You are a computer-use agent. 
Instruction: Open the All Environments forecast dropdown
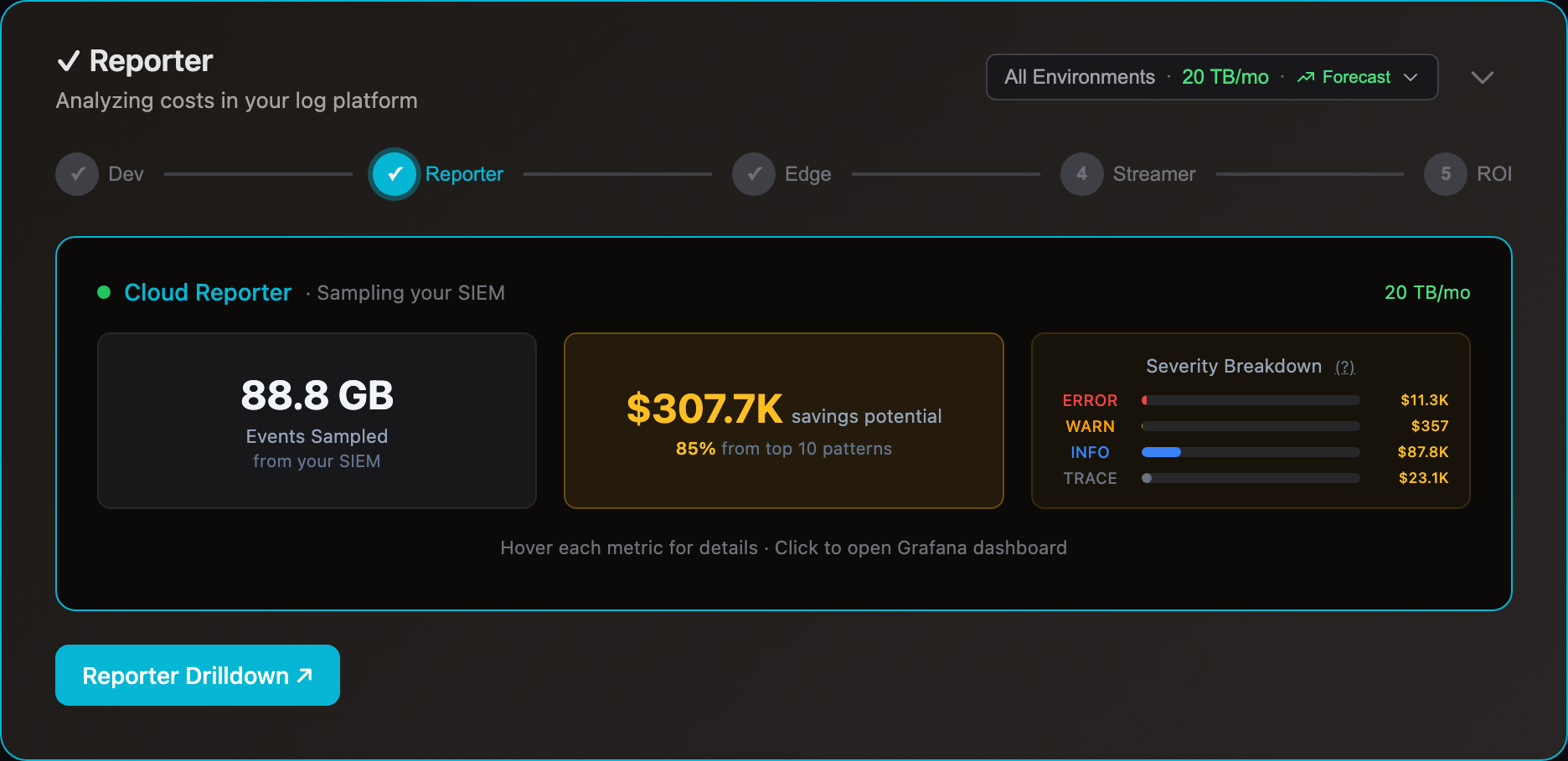[1212, 76]
